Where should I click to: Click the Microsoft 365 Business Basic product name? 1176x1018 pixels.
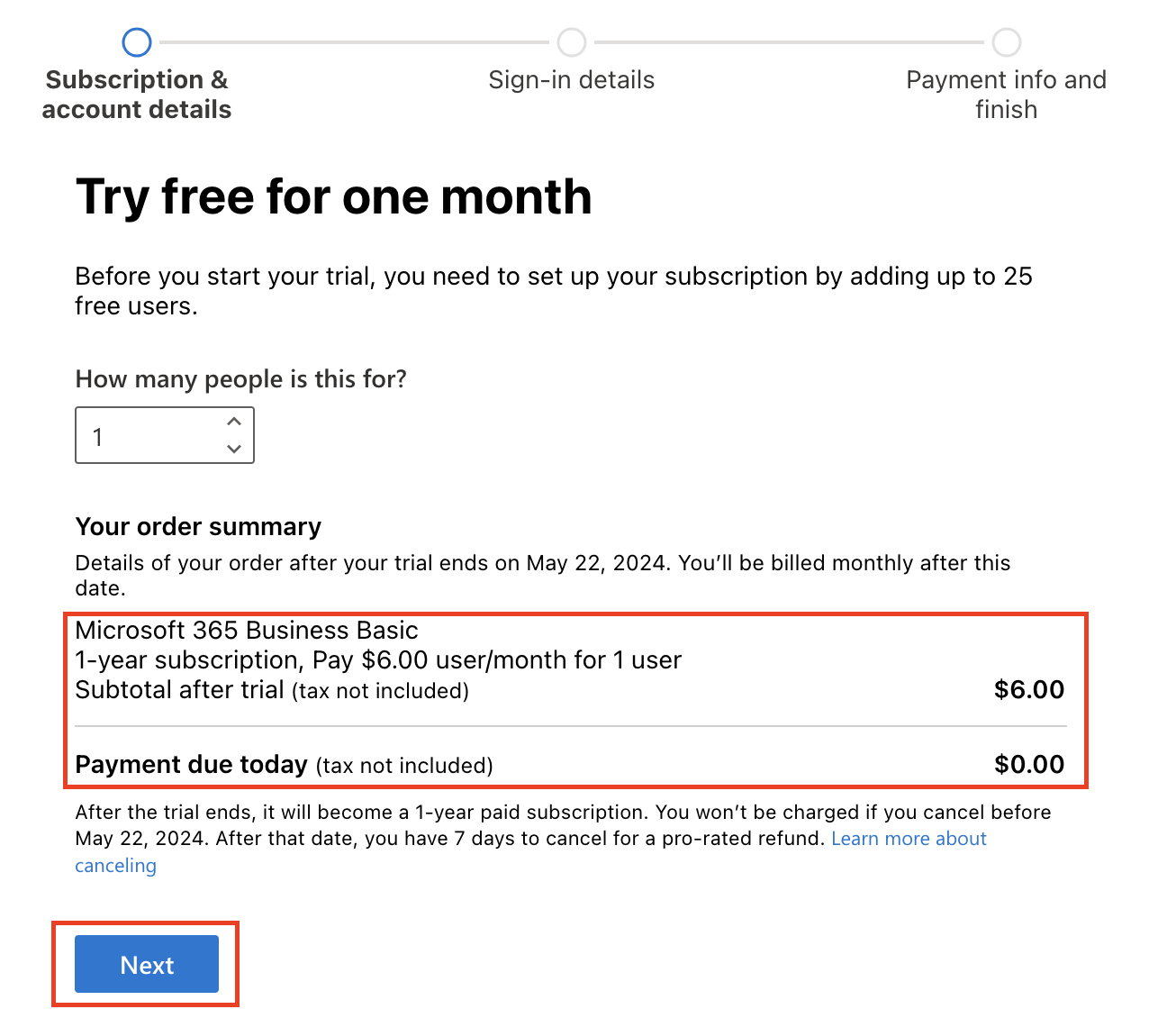pyautogui.click(x=247, y=630)
